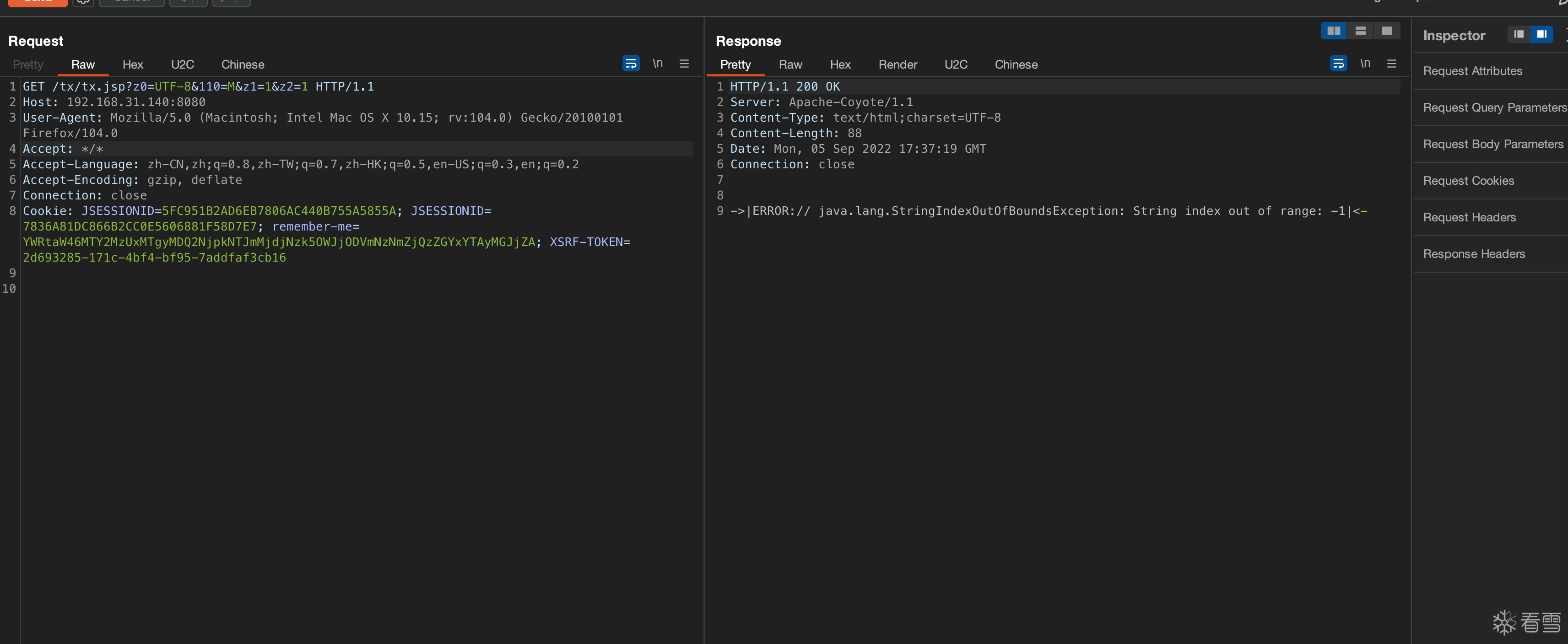This screenshot has width=1568, height=644.
Task: Open Response editor hamburger options menu
Action: pyautogui.click(x=1391, y=63)
